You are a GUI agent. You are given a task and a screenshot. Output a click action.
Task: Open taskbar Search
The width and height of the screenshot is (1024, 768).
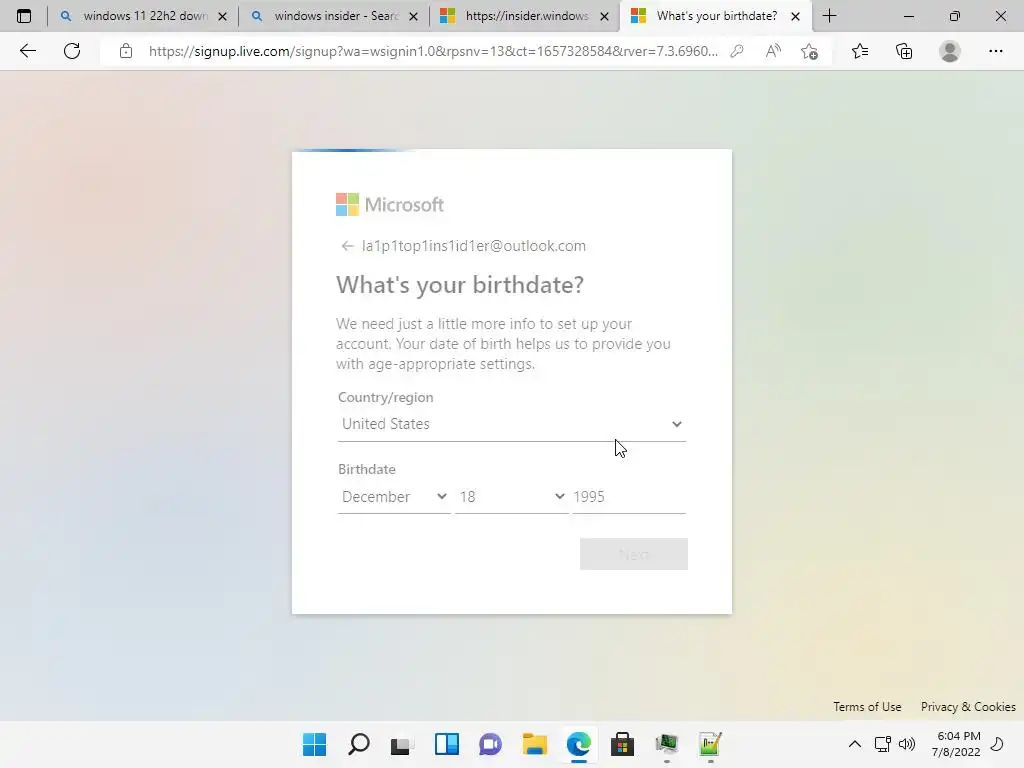(359, 744)
